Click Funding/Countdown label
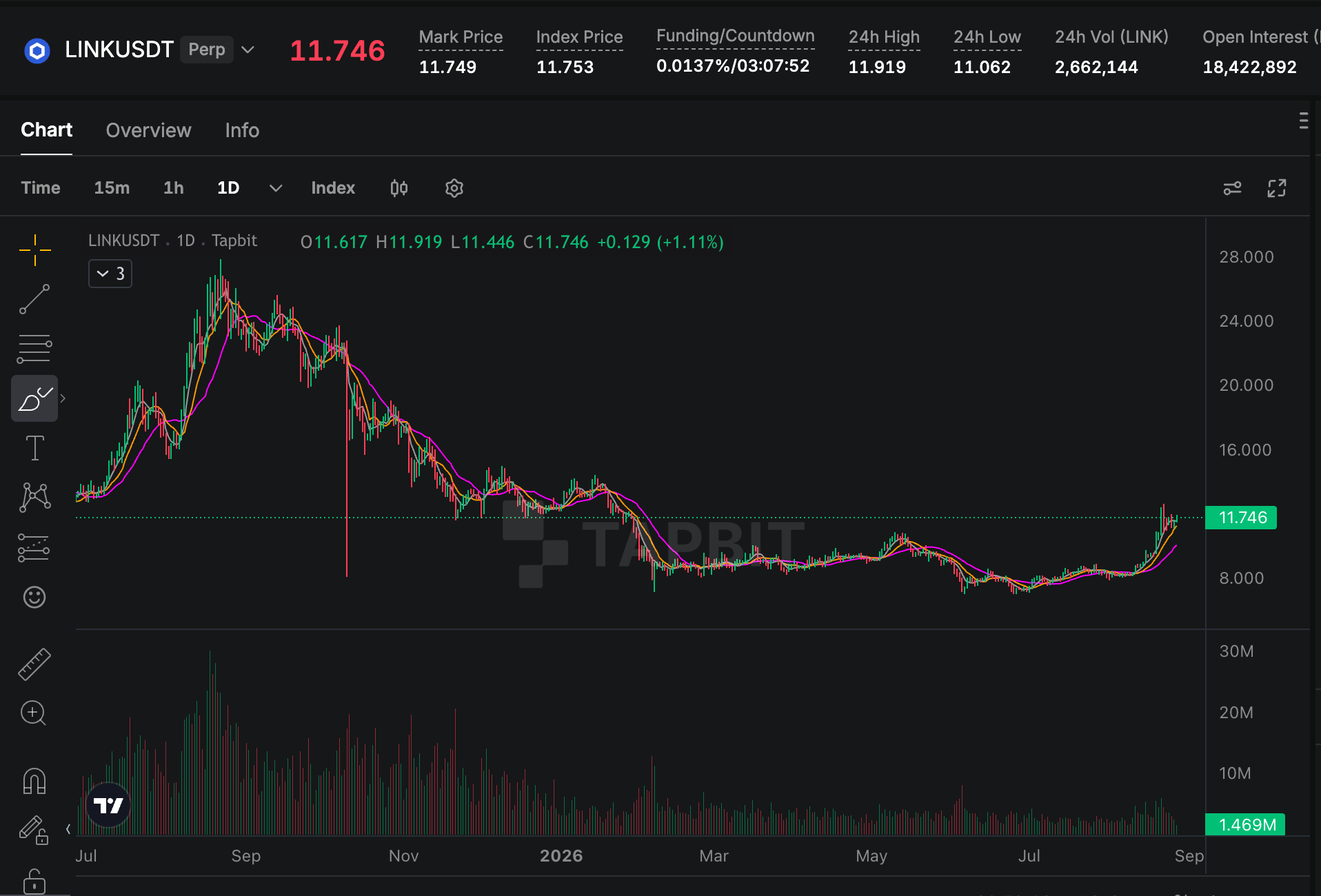 (736, 36)
